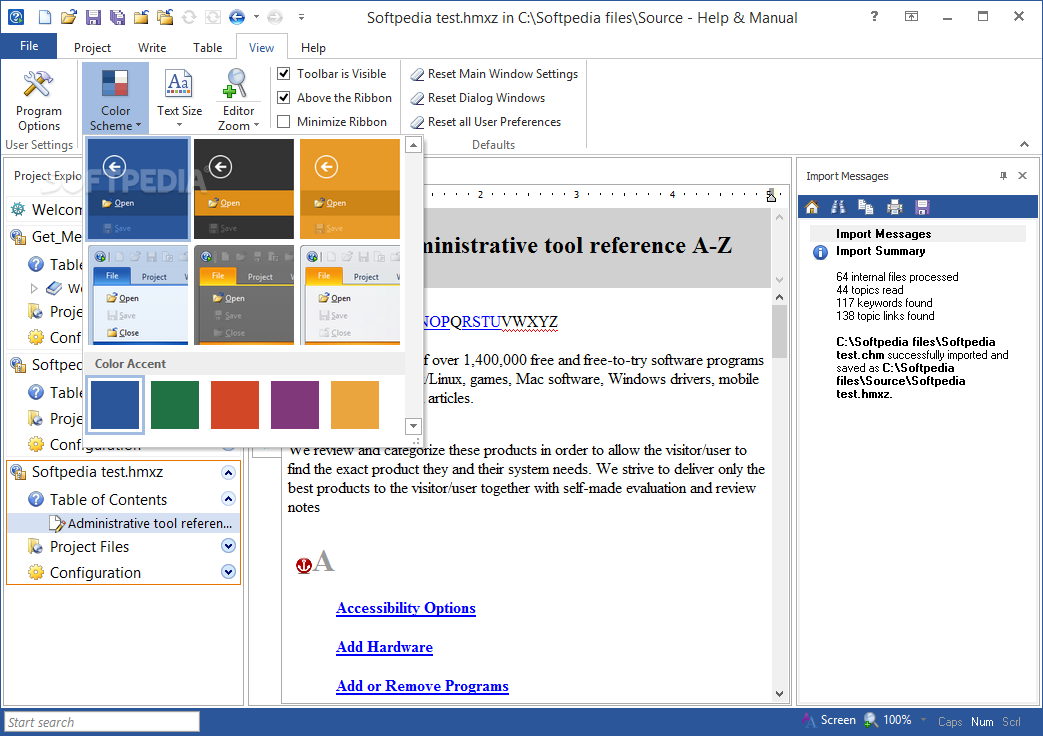
Task: Open the Add or Remove Programs link
Action: pos(422,686)
